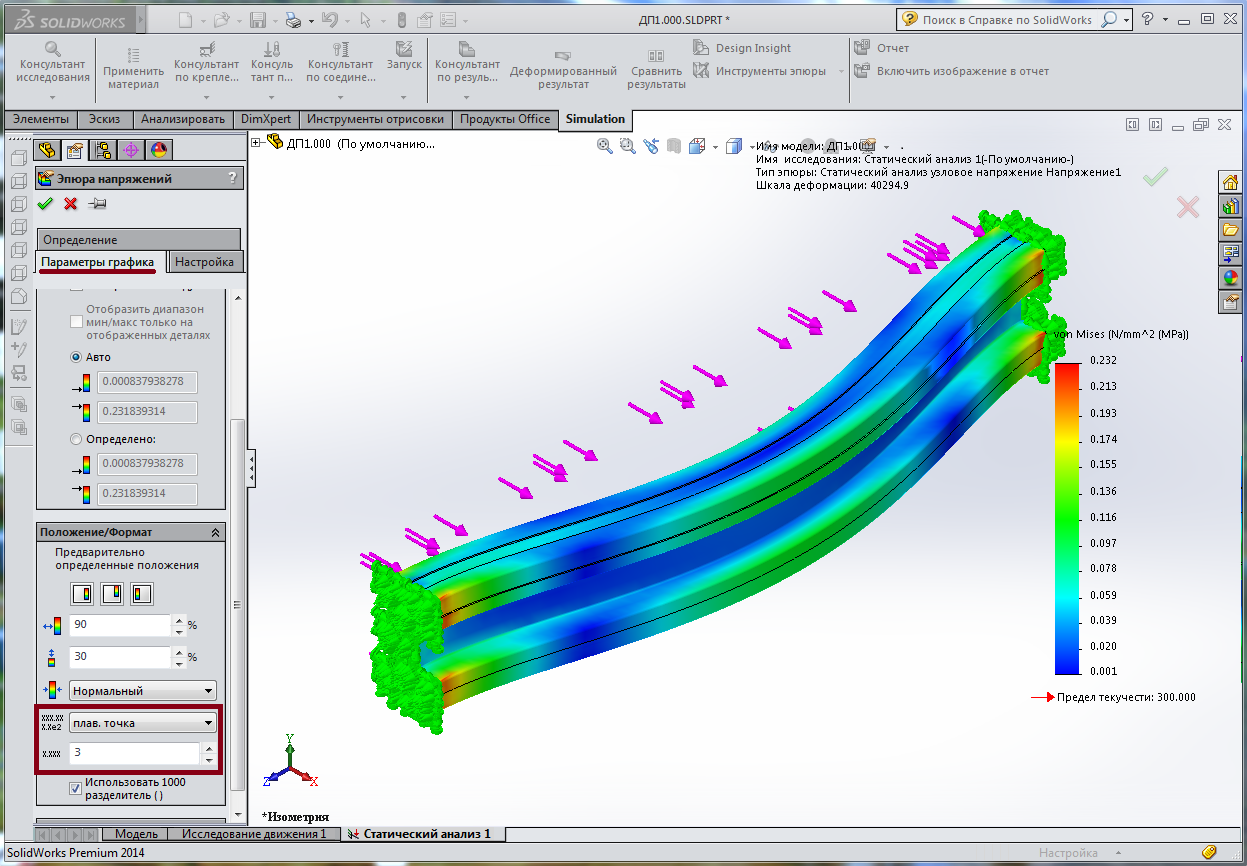Viewport: 1247px width, 866px height.
Task: Select the Определено radio button
Action: click(76, 439)
